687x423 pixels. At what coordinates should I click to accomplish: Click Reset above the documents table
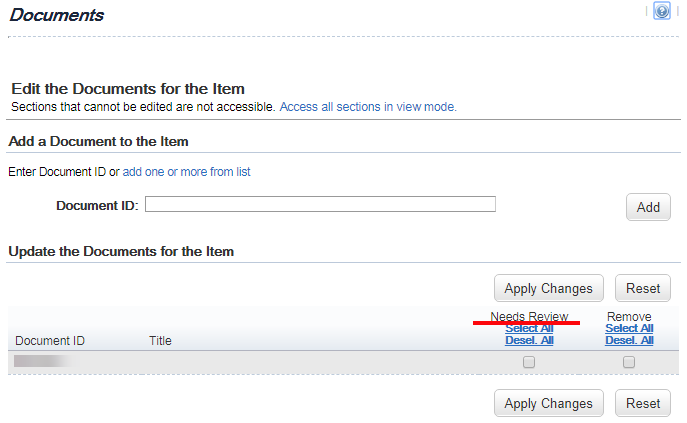[643, 288]
